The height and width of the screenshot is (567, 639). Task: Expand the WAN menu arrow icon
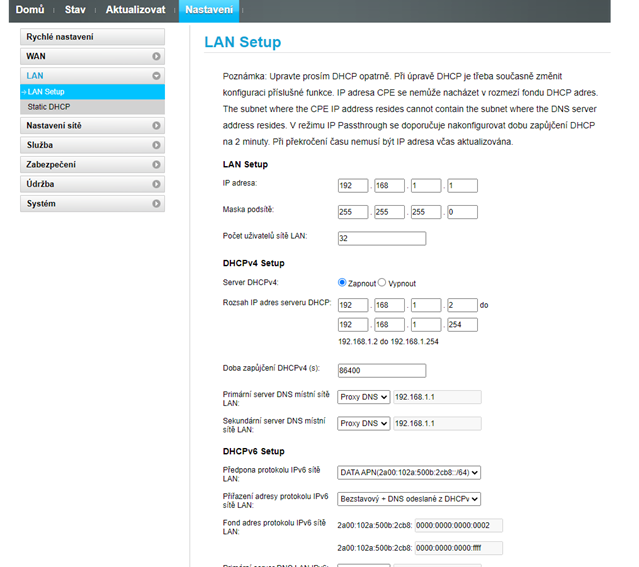(156, 57)
